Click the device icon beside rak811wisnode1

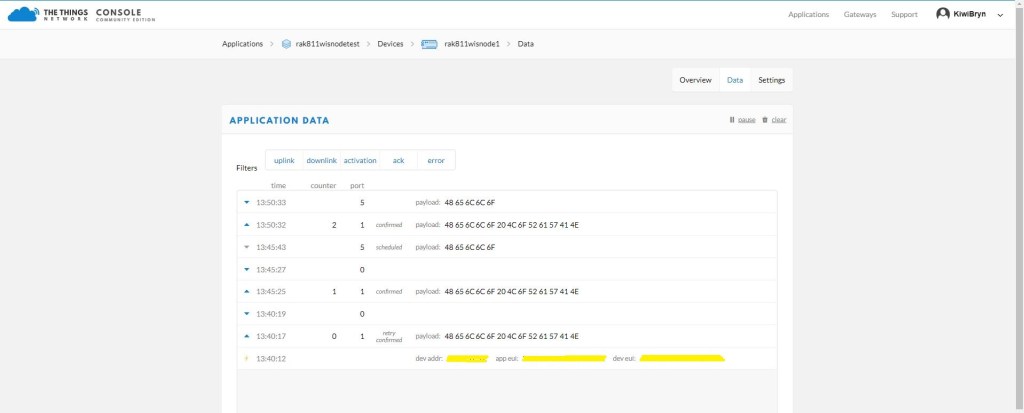point(429,44)
